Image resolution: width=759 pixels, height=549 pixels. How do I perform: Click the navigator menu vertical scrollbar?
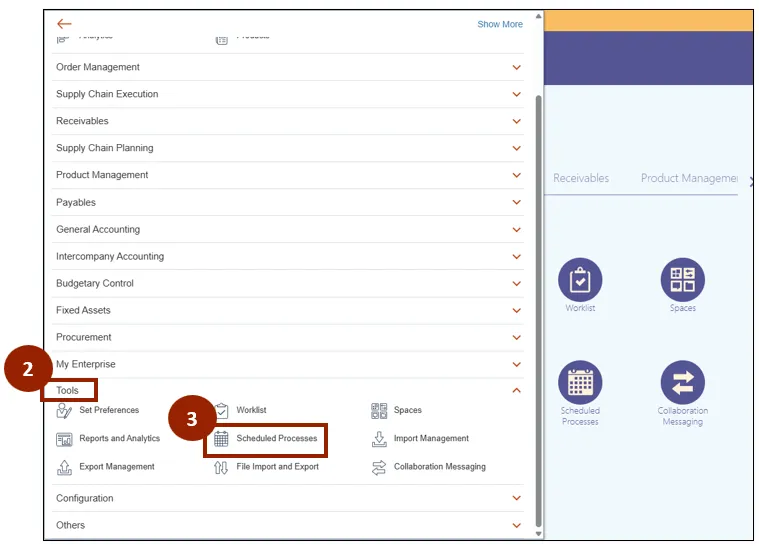(x=538, y=311)
